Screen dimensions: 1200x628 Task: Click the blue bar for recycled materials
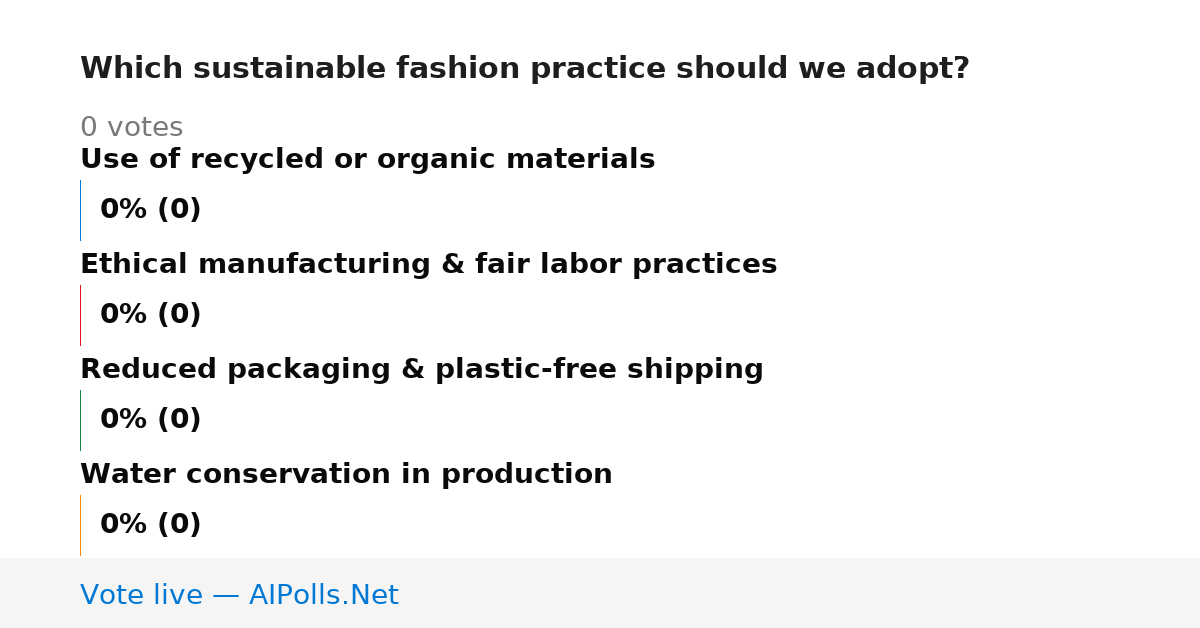(80, 210)
